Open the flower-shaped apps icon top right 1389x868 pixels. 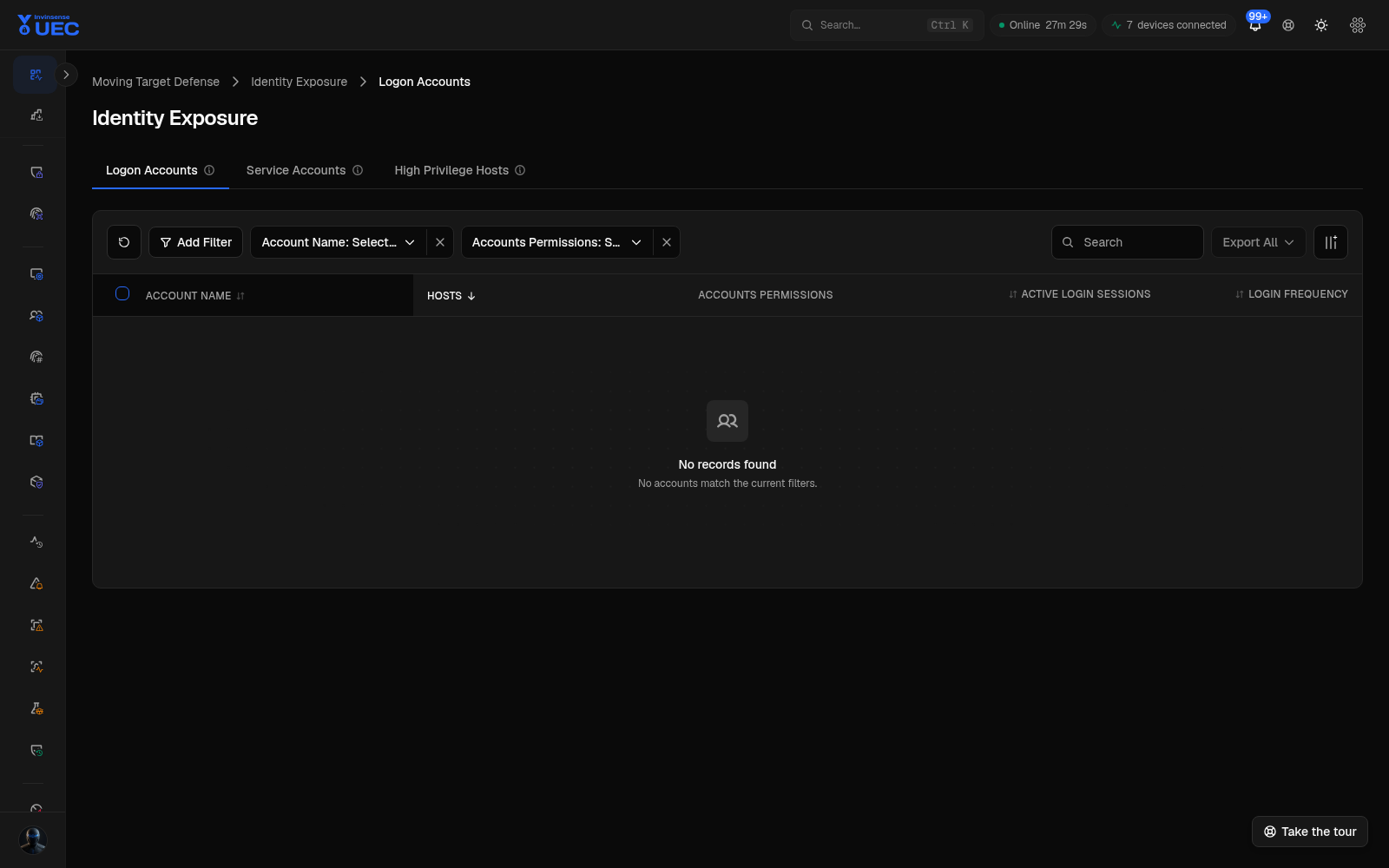[1358, 25]
